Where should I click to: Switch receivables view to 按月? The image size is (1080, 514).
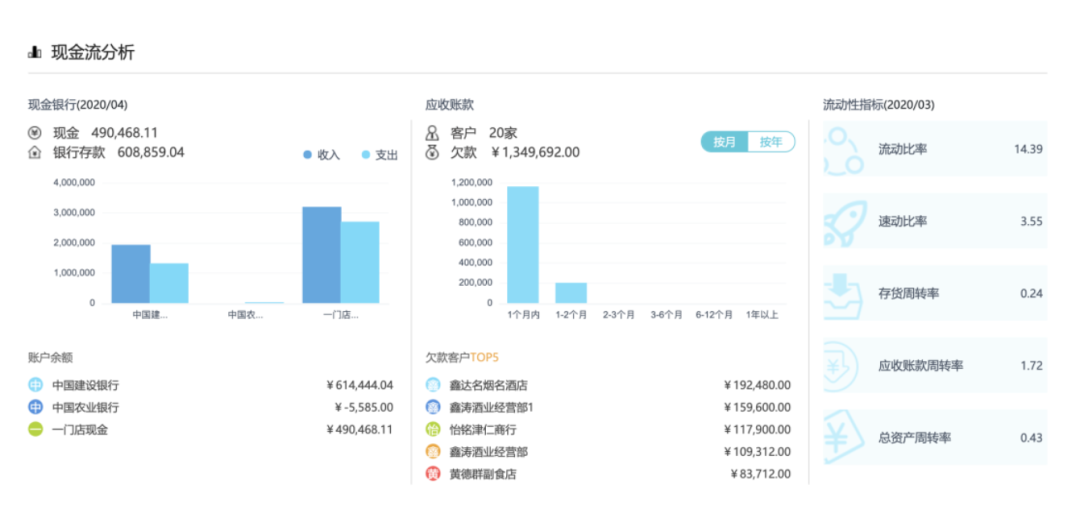point(725,142)
